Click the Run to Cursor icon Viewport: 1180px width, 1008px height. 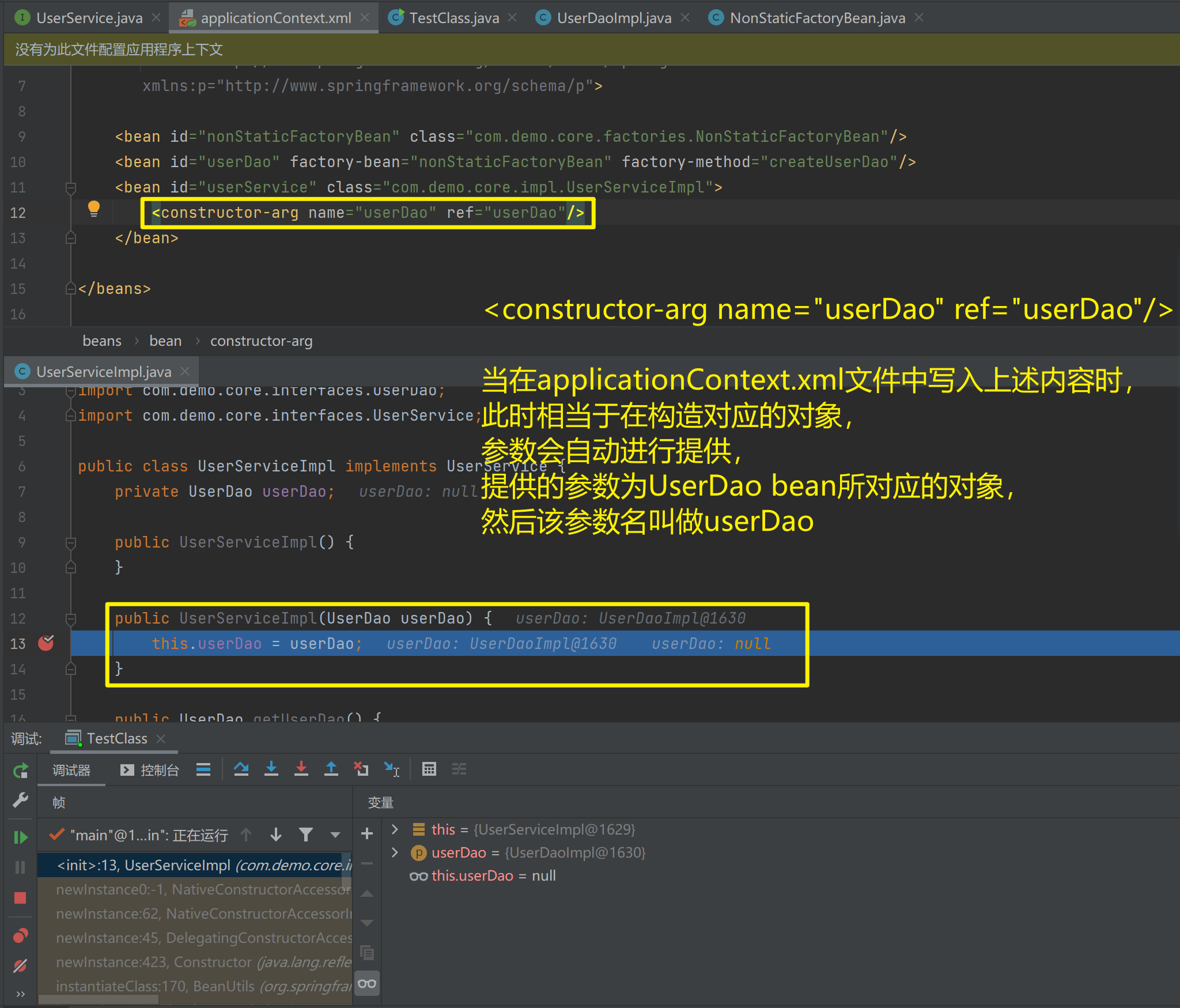pos(392,769)
